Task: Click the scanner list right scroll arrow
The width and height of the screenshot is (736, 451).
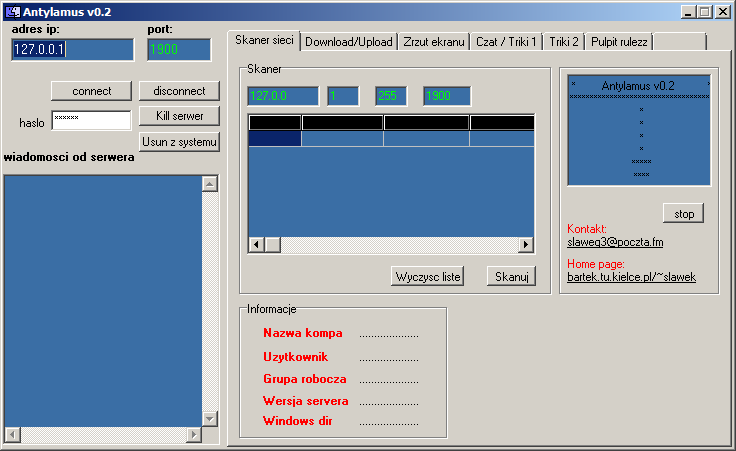Action: point(526,245)
